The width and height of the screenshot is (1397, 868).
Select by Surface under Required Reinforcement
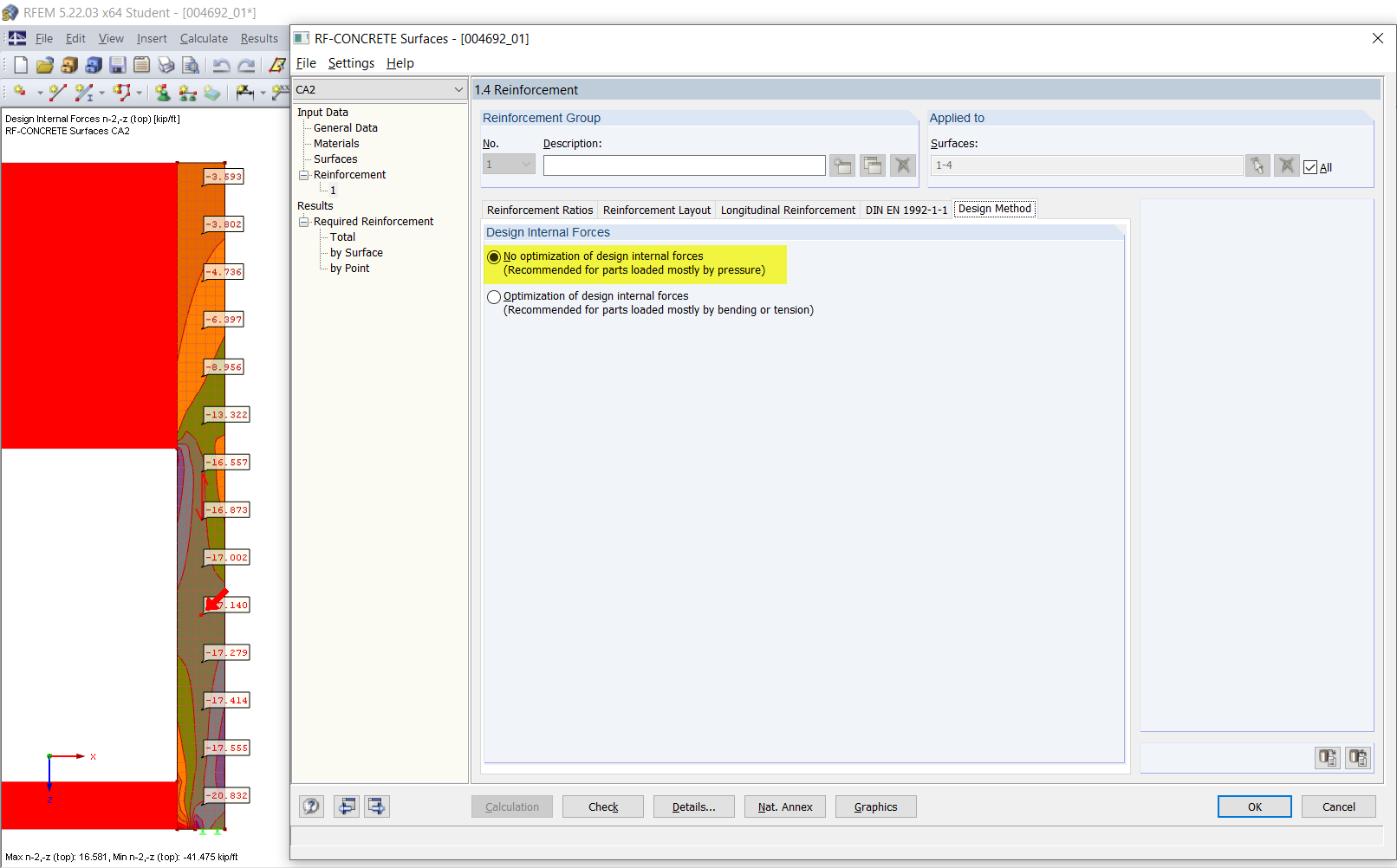click(x=356, y=253)
